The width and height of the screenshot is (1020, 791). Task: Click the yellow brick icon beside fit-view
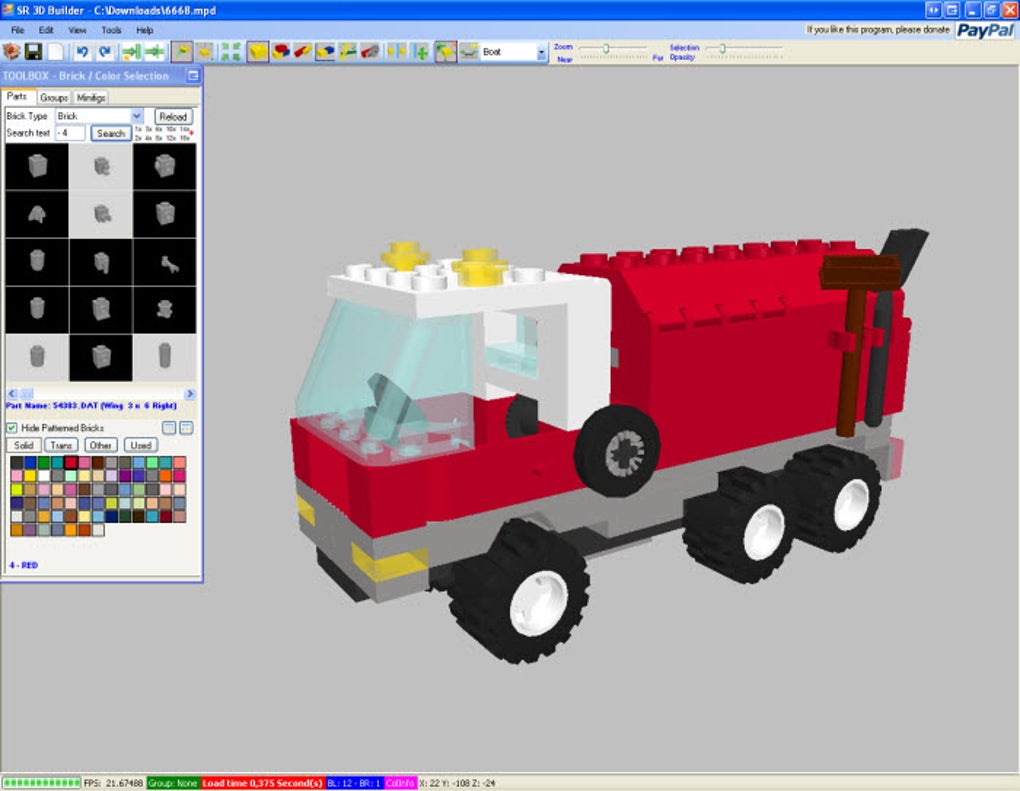[x=206, y=52]
